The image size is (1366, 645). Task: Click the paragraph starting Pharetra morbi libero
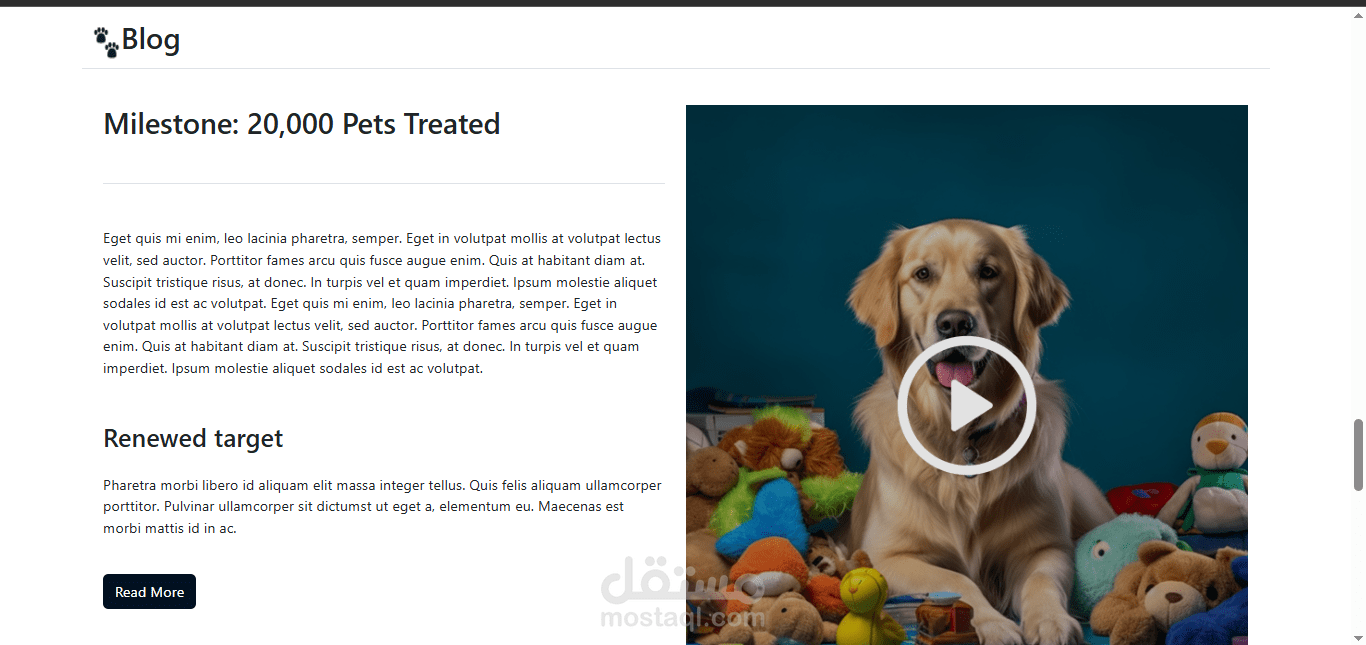point(383,507)
